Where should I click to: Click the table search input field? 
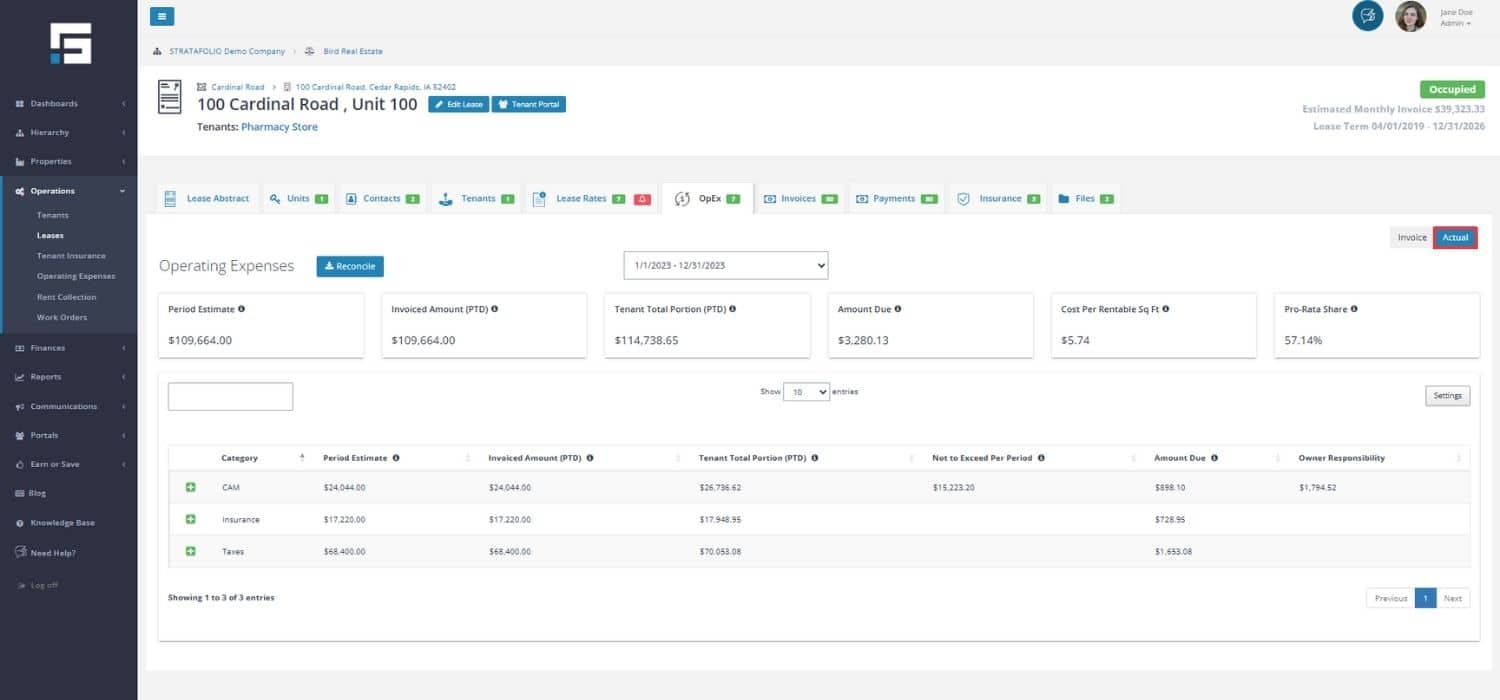[230, 396]
